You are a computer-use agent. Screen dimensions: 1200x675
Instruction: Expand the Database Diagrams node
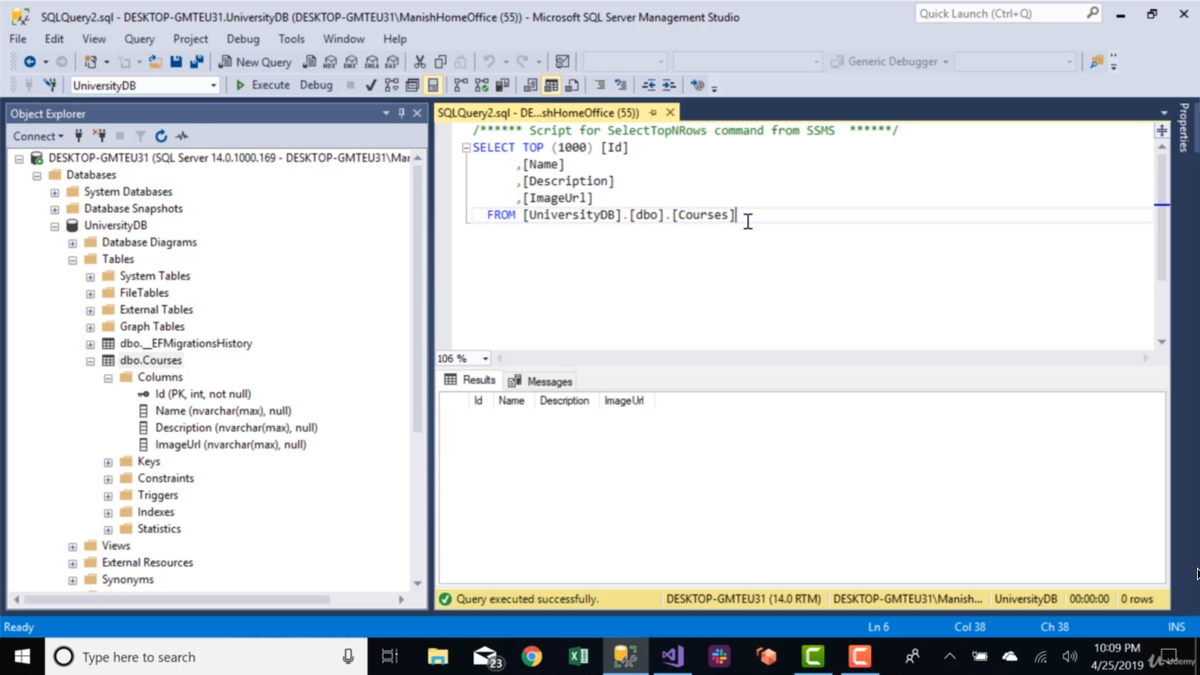[73, 243]
